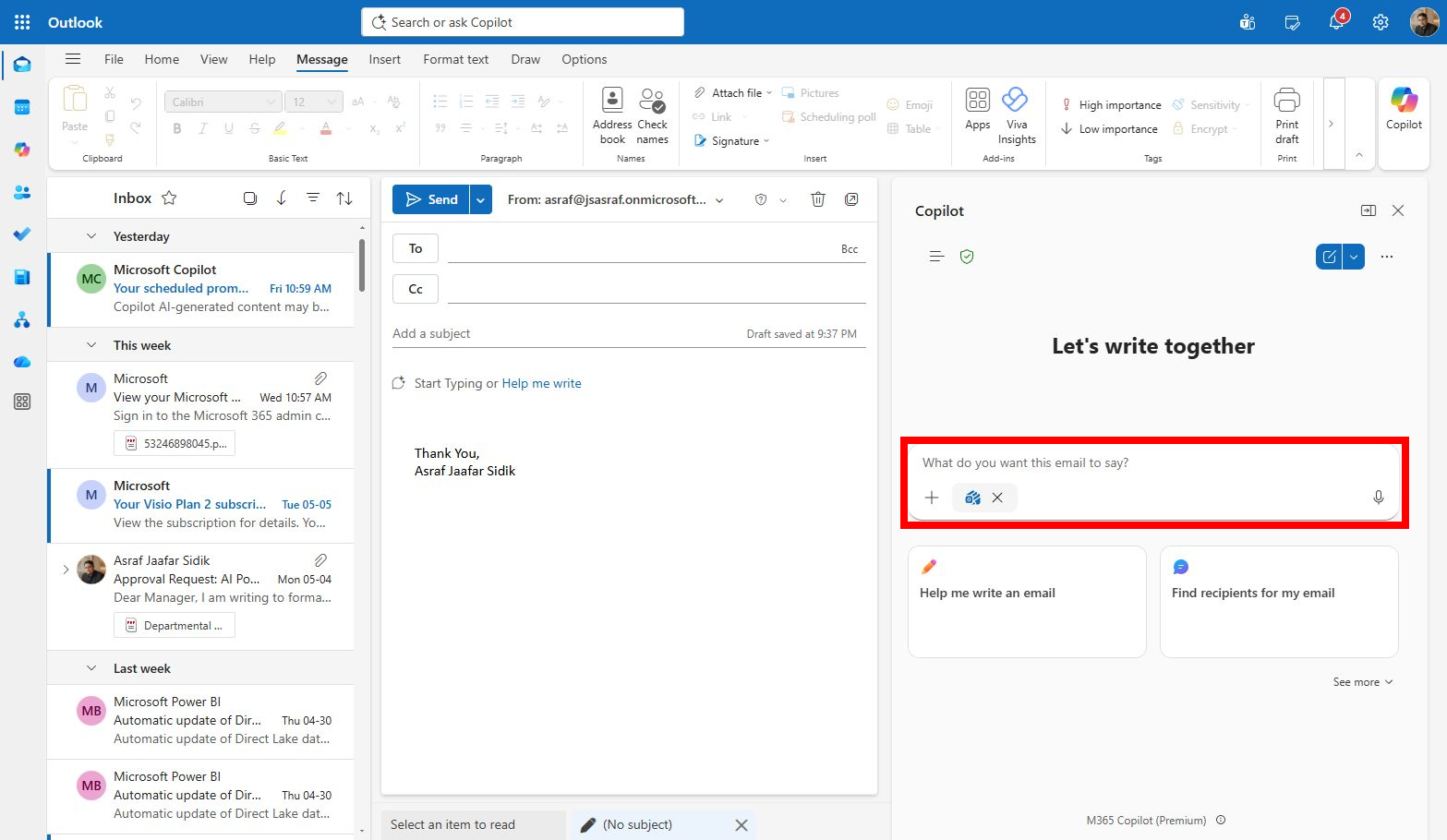Switch to Insert tab
Image resolution: width=1447 pixels, height=840 pixels.
[384, 59]
